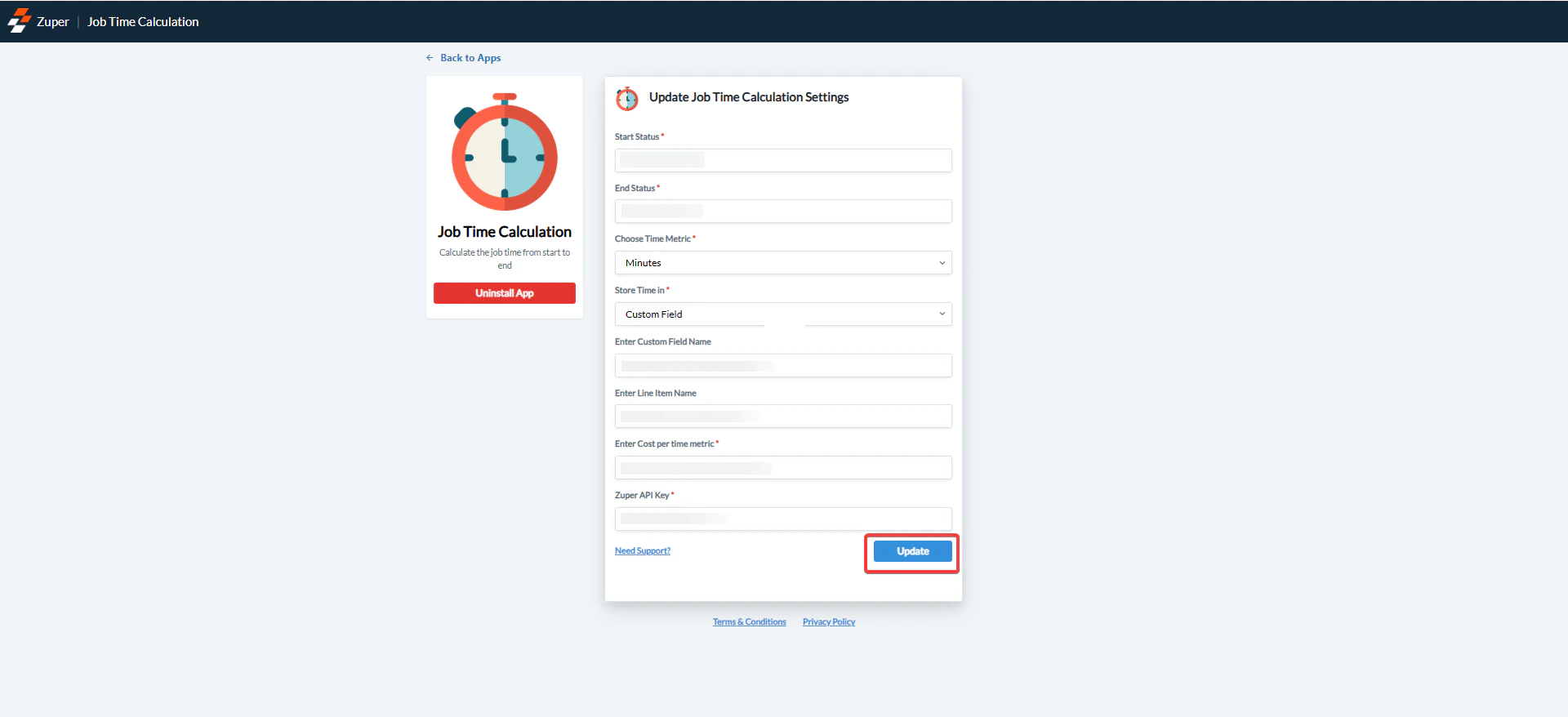Open the Choose Time Metric dropdown
The height and width of the screenshot is (717, 1568).
tap(783, 263)
